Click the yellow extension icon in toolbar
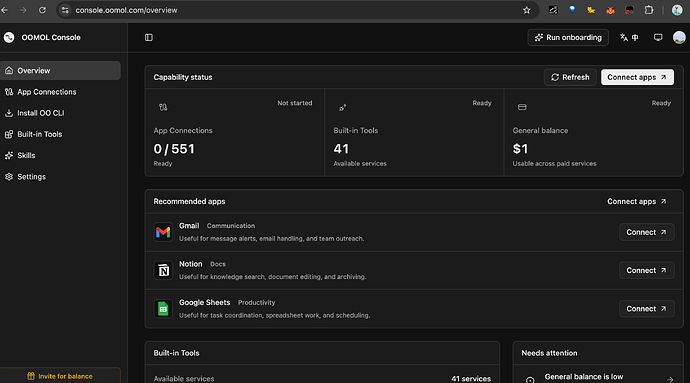 [591, 10]
